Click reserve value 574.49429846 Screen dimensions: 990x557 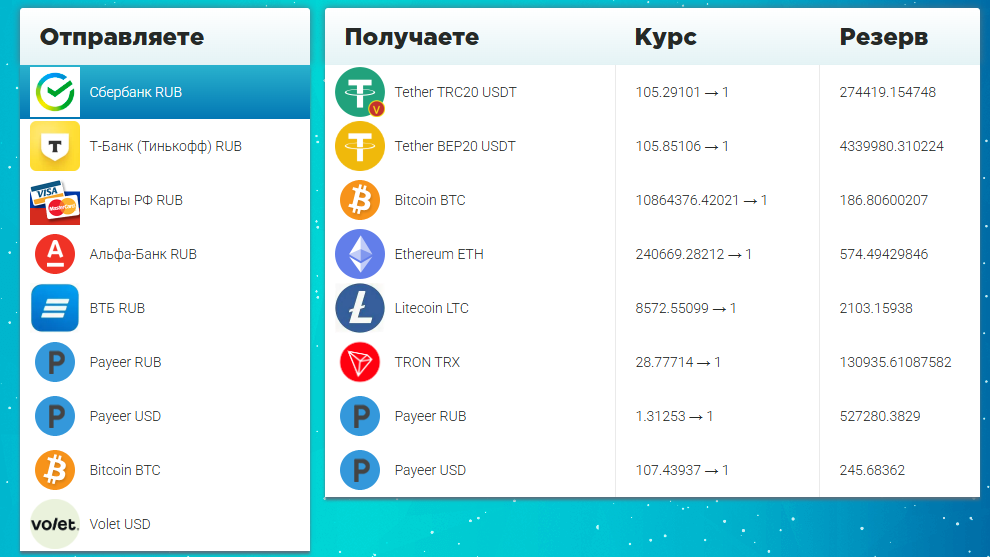coord(884,254)
